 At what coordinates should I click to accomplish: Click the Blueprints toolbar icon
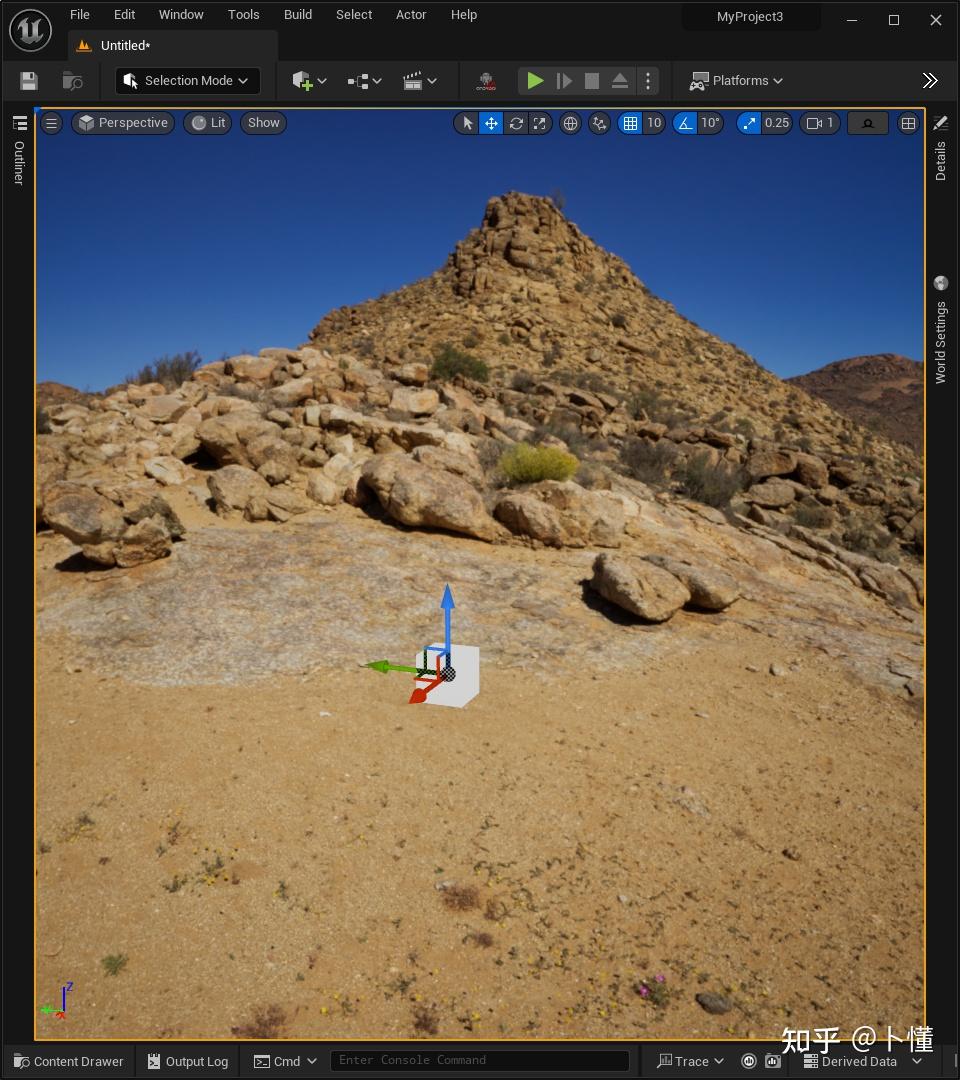(356, 81)
